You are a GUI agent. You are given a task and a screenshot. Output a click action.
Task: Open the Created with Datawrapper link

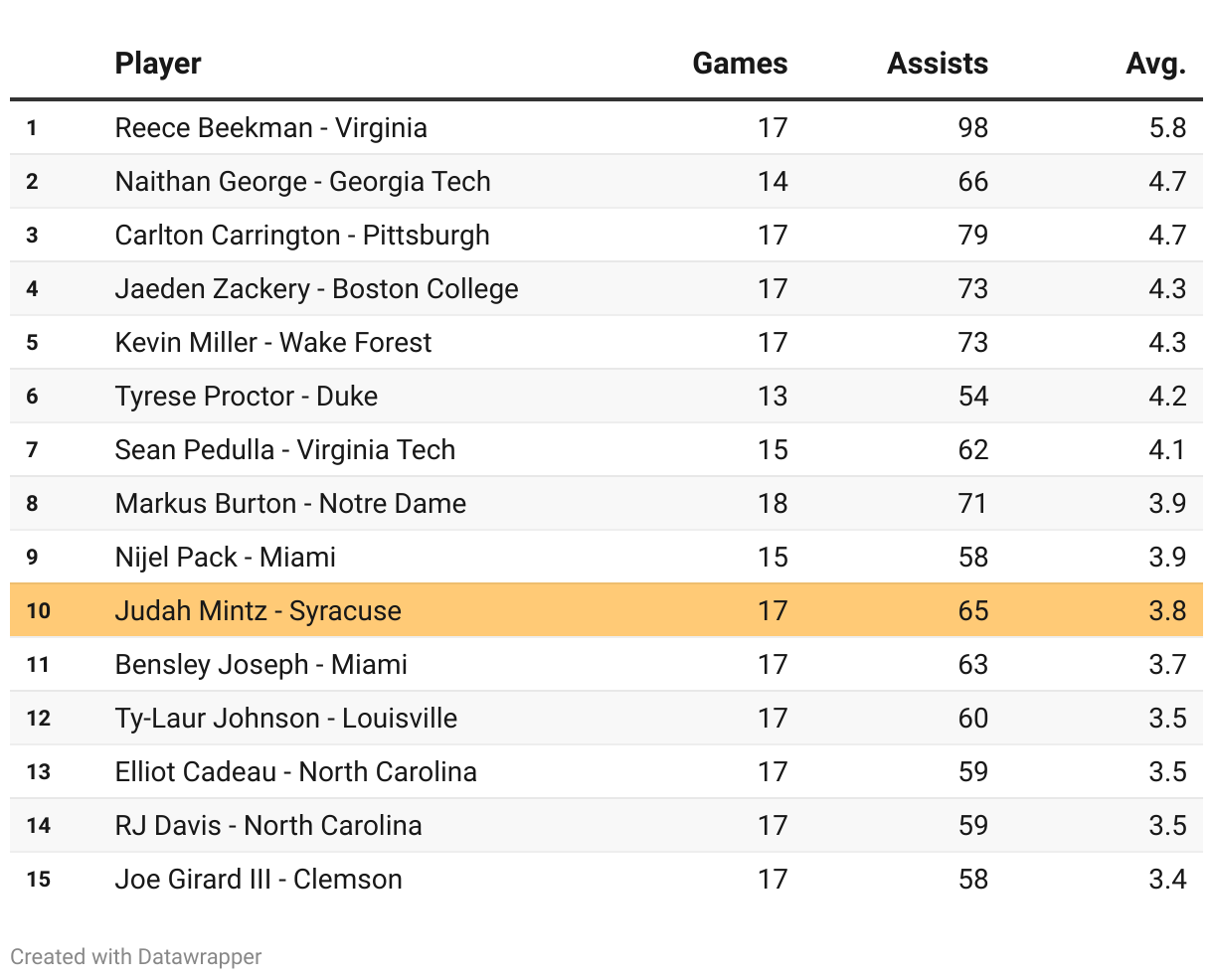pos(136,956)
